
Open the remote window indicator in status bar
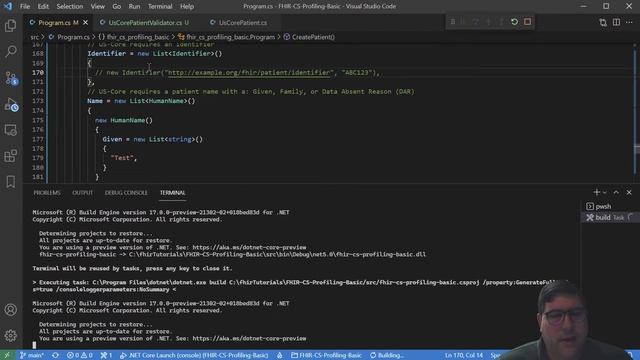[x=7, y=355]
